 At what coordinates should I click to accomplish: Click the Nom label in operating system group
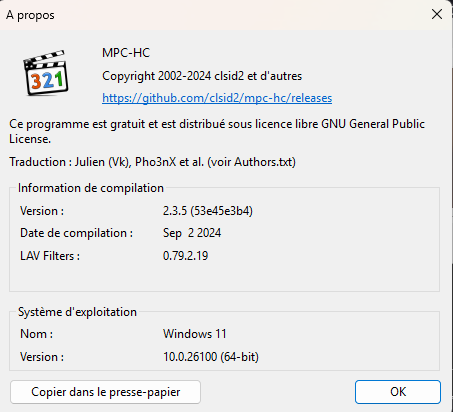click(x=36, y=334)
